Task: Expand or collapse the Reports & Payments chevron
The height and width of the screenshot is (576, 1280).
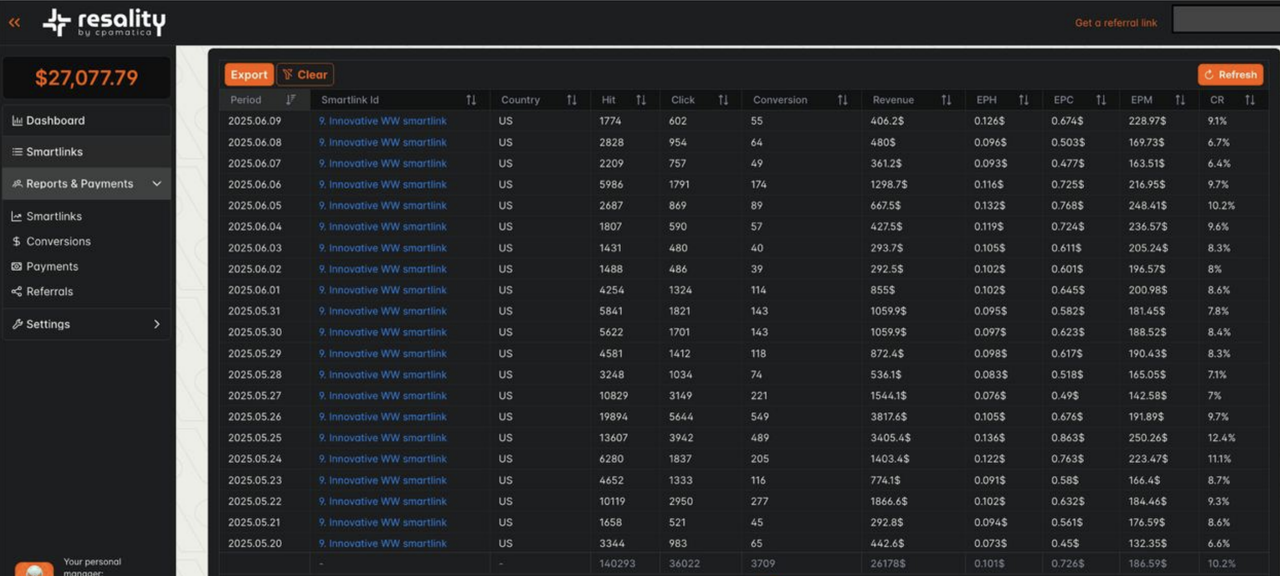Action: (x=157, y=184)
